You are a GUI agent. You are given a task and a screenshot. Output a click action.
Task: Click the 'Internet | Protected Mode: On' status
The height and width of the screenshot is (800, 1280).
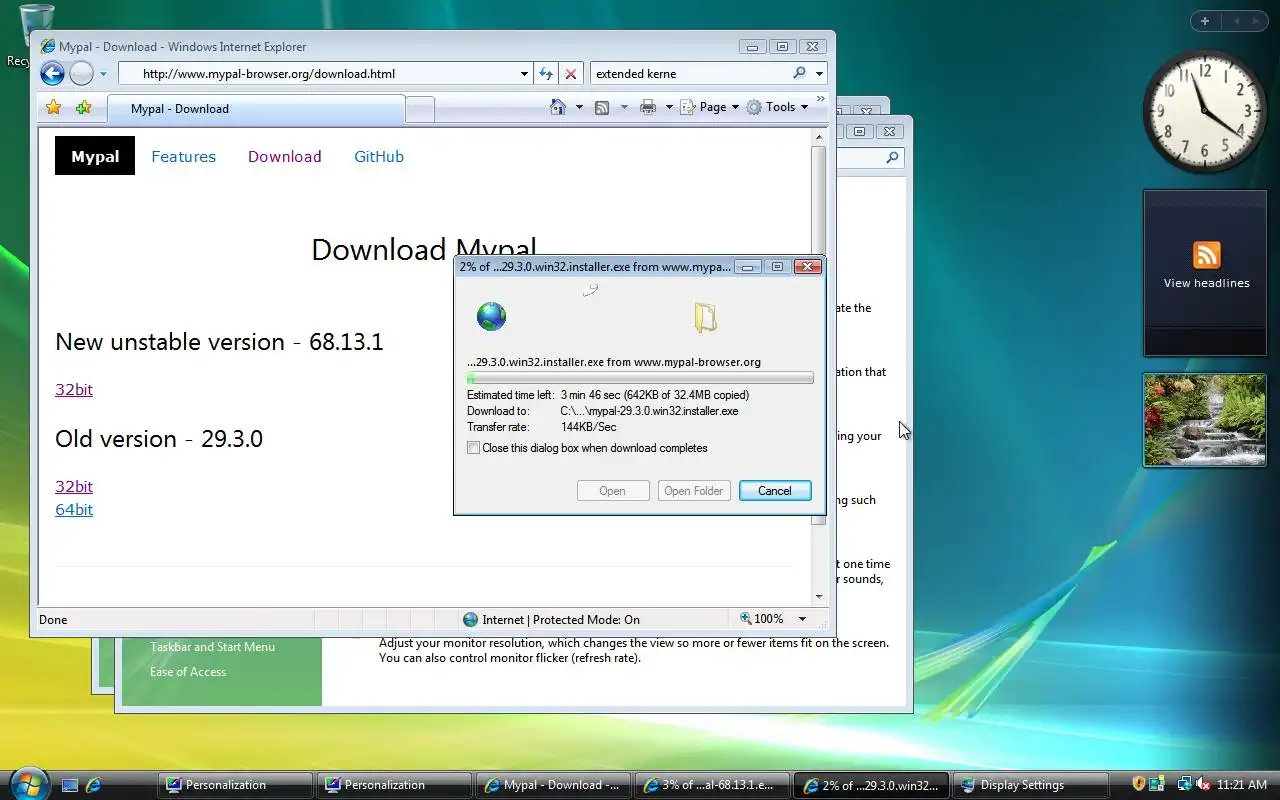[x=551, y=619]
